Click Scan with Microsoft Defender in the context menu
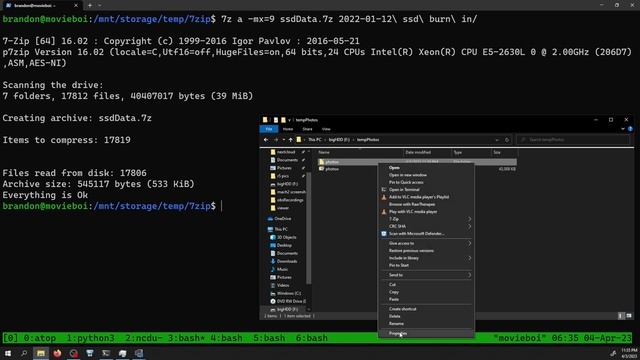 416,233
